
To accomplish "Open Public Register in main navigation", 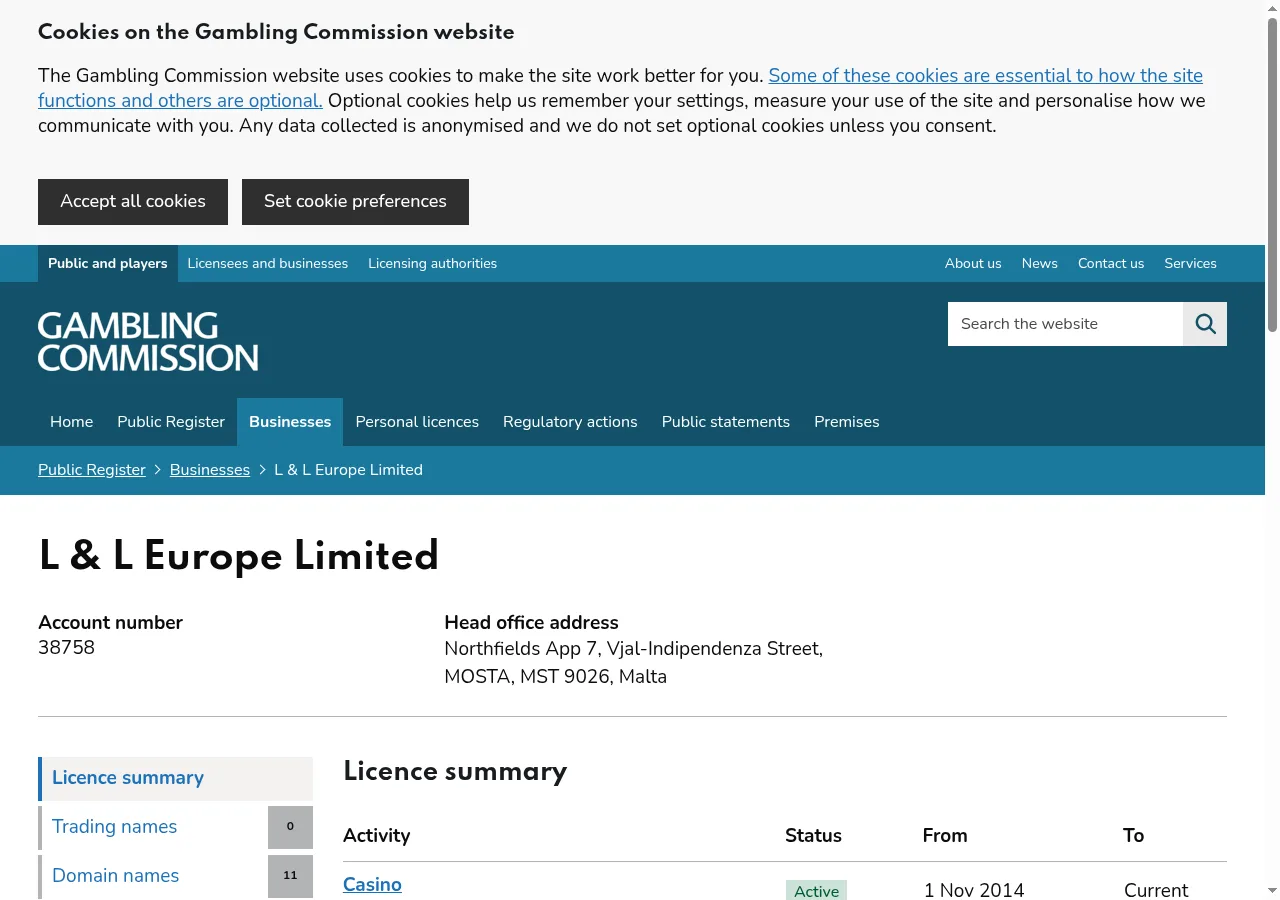I will 171,422.
